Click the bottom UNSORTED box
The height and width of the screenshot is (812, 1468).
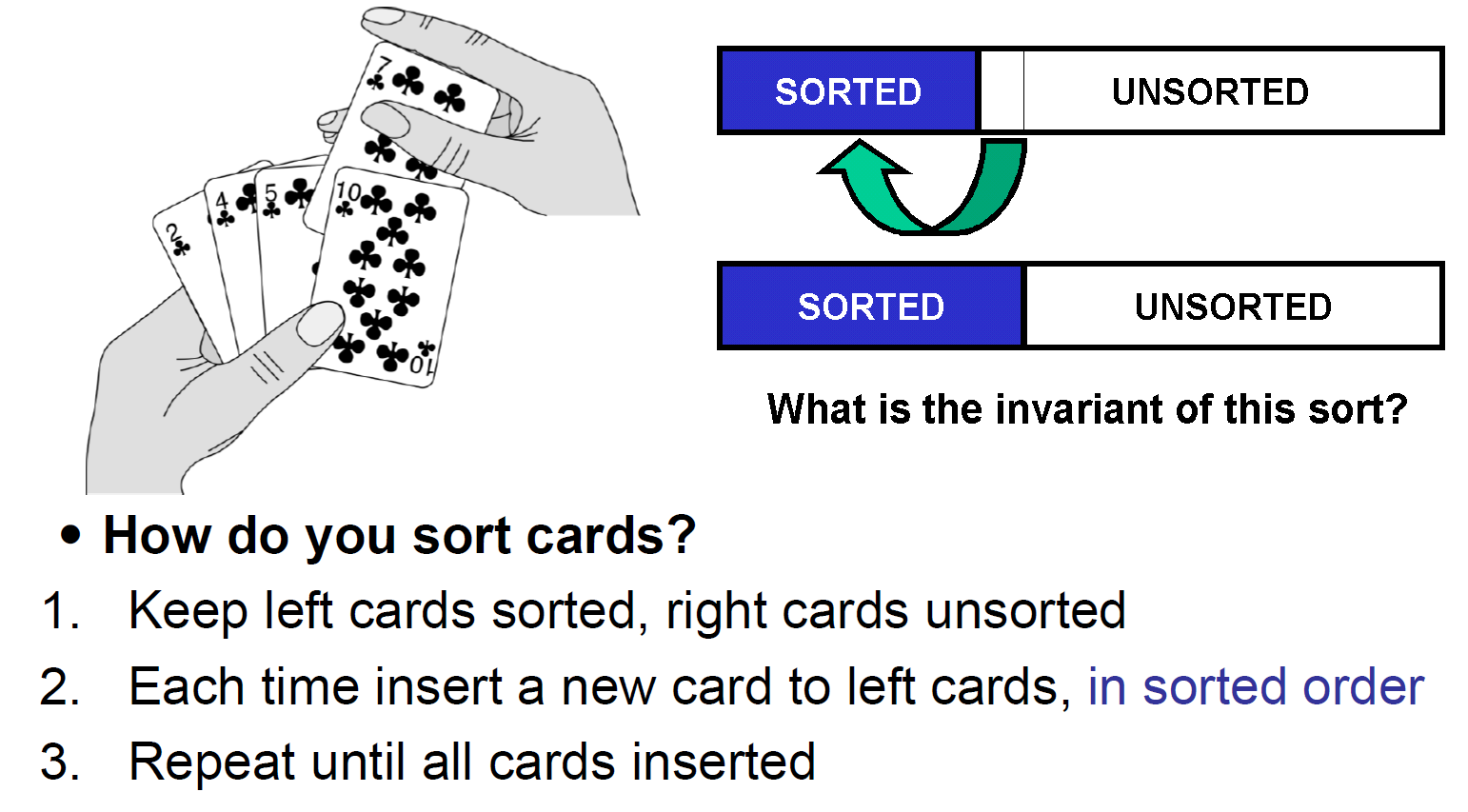tap(1233, 307)
